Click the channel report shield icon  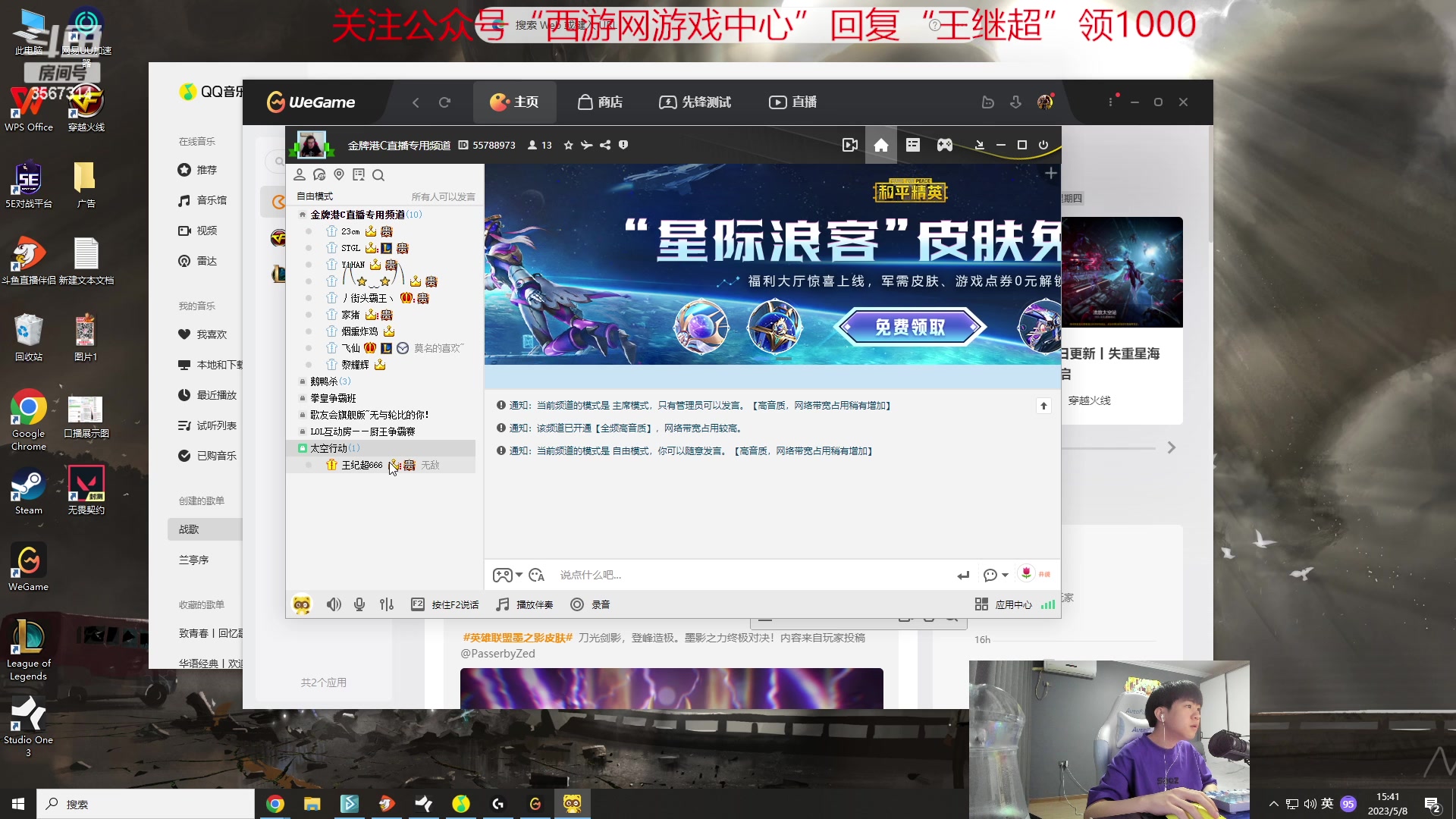[623, 145]
